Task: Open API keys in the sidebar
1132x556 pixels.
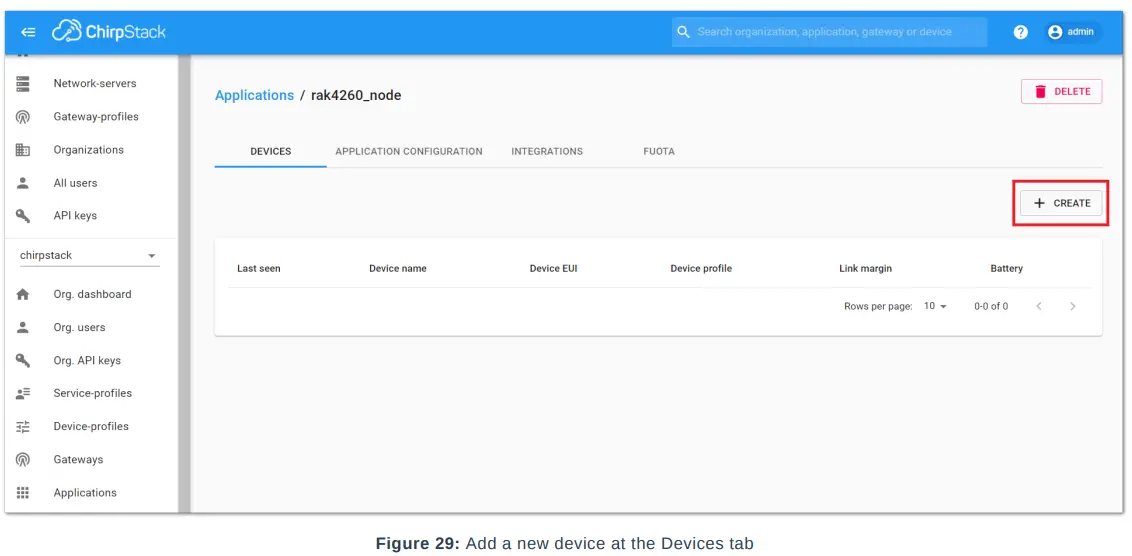Action: pyautogui.click(x=91, y=215)
